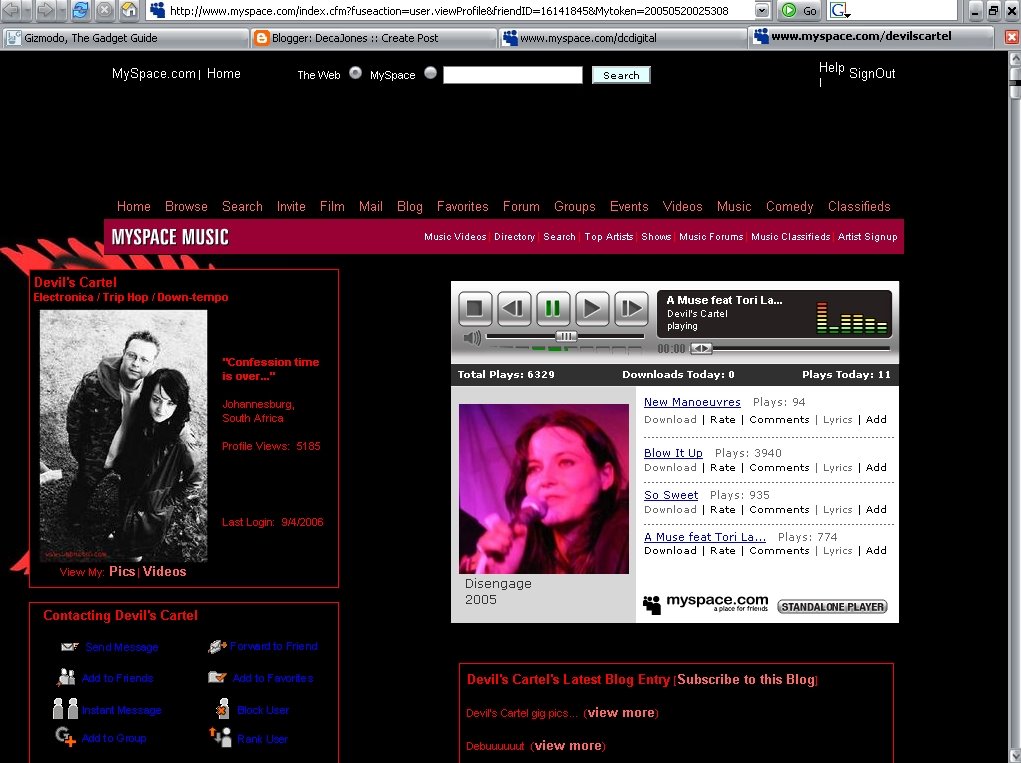Reload the page with the refresh icon

[x=81, y=10]
